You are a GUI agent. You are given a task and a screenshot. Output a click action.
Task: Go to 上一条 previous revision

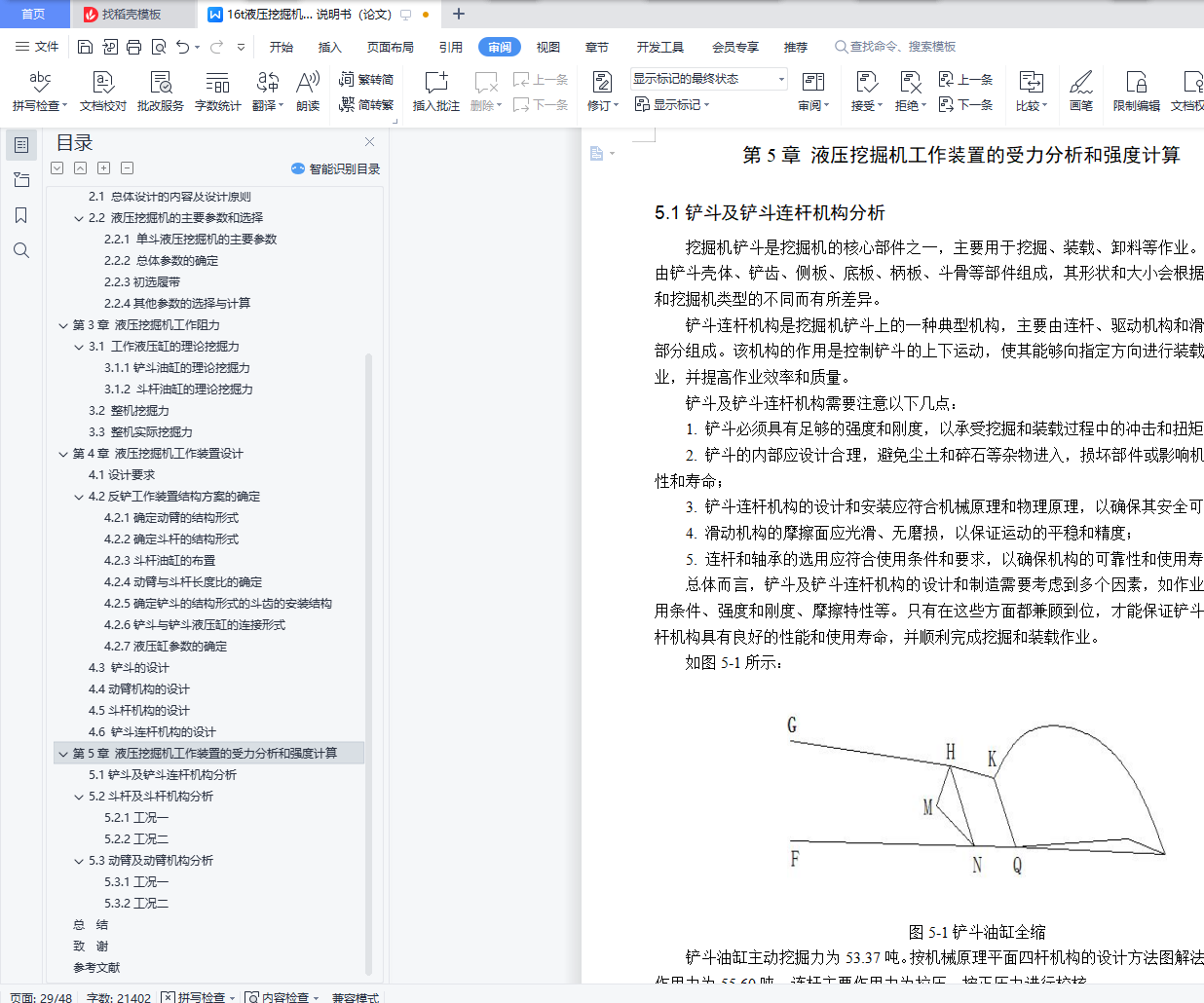(965, 79)
